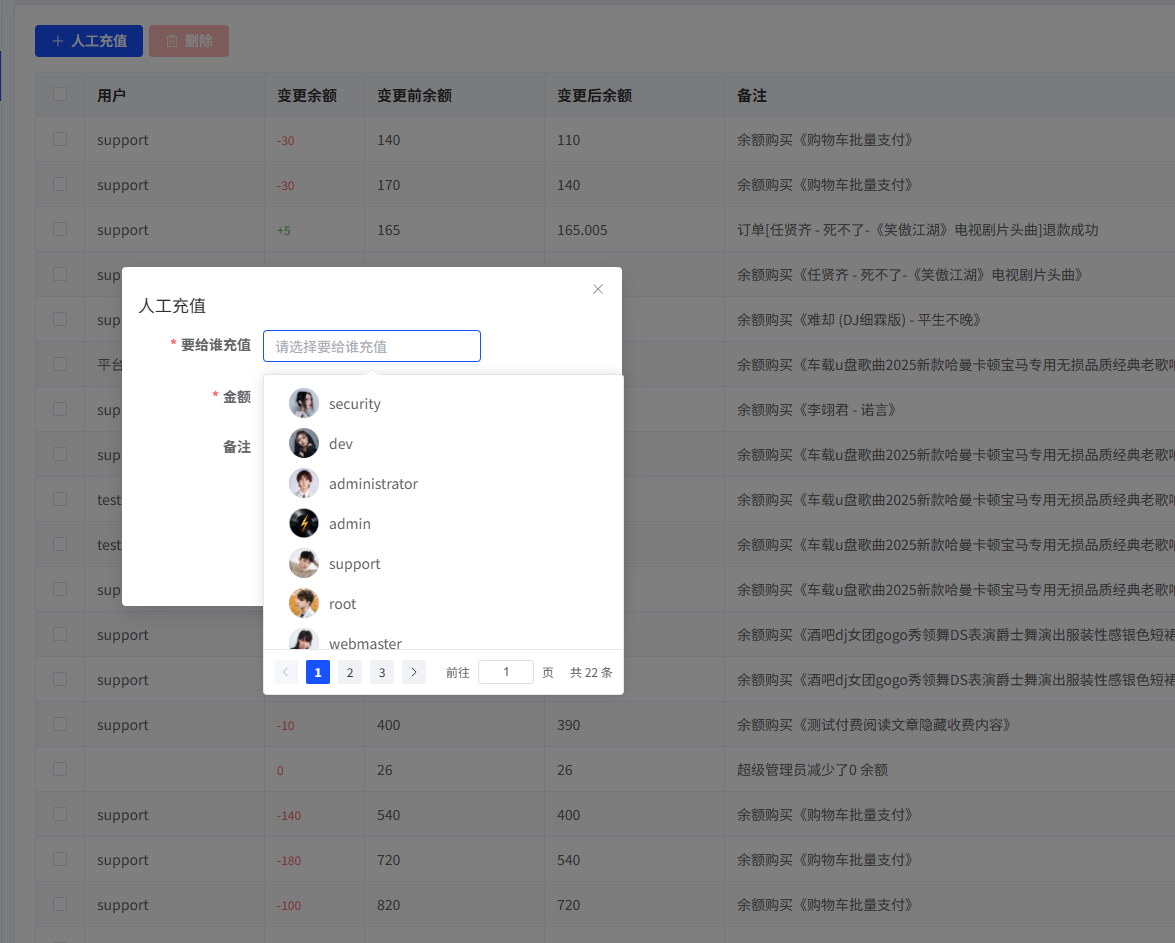Open the 请选择要给谁充值 dropdown field

click(x=371, y=345)
